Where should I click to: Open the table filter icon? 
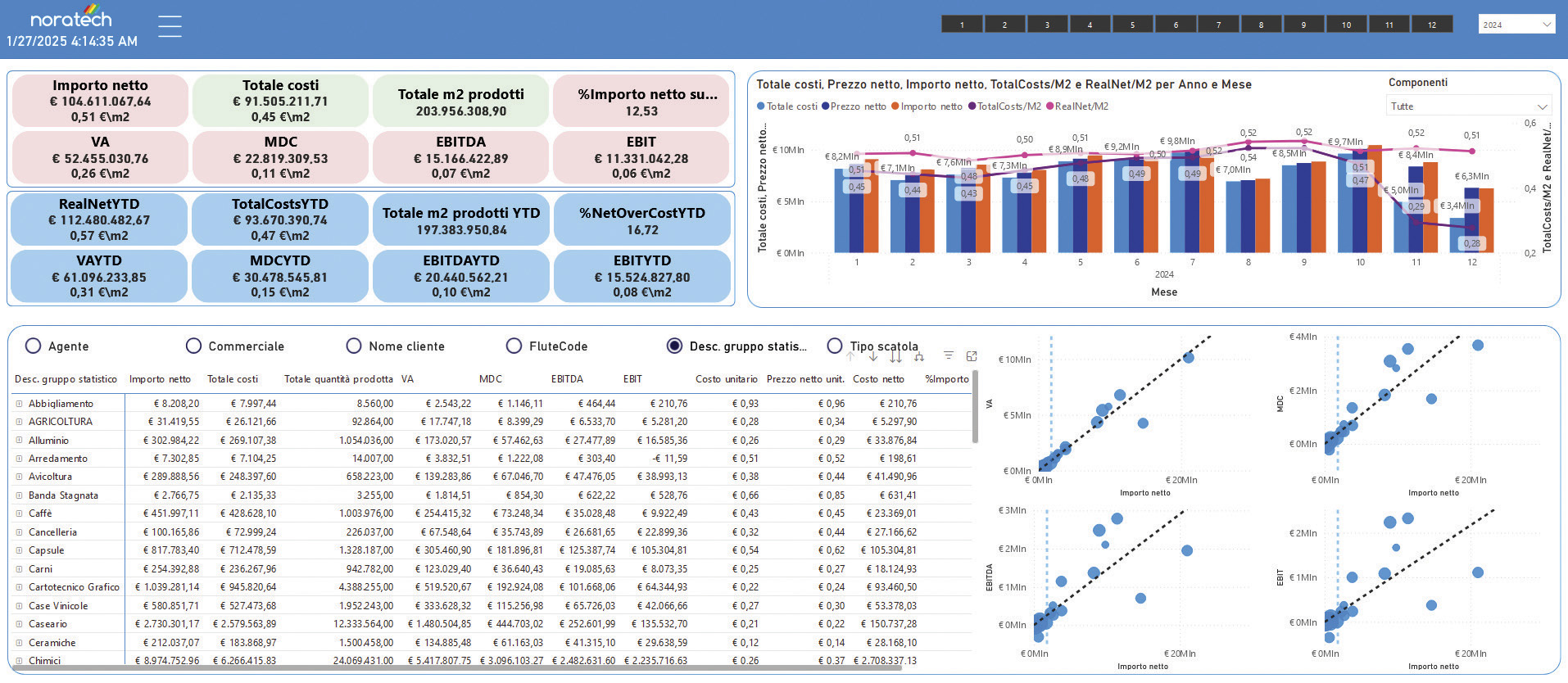[x=948, y=355]
